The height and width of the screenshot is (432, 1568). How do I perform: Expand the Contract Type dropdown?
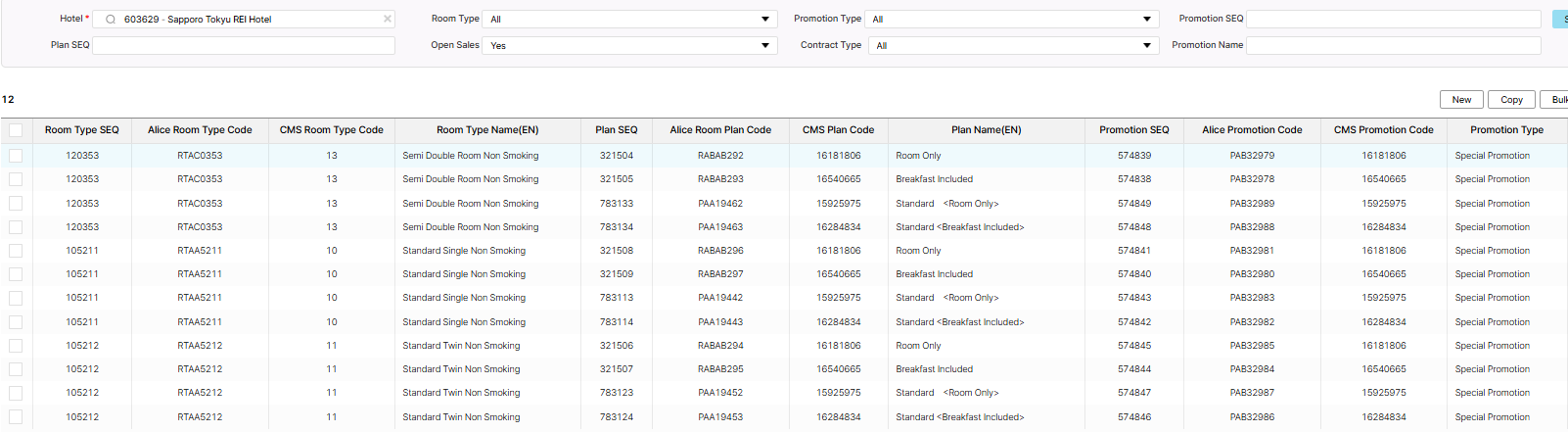tap(1012, 46)
